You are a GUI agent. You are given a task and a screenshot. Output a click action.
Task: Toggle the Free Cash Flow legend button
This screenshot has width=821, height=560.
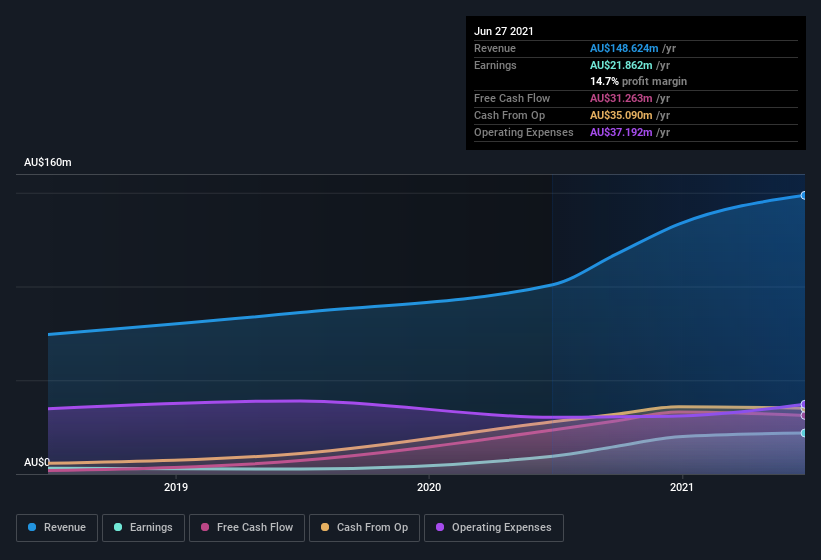click(x=247, y=528)
